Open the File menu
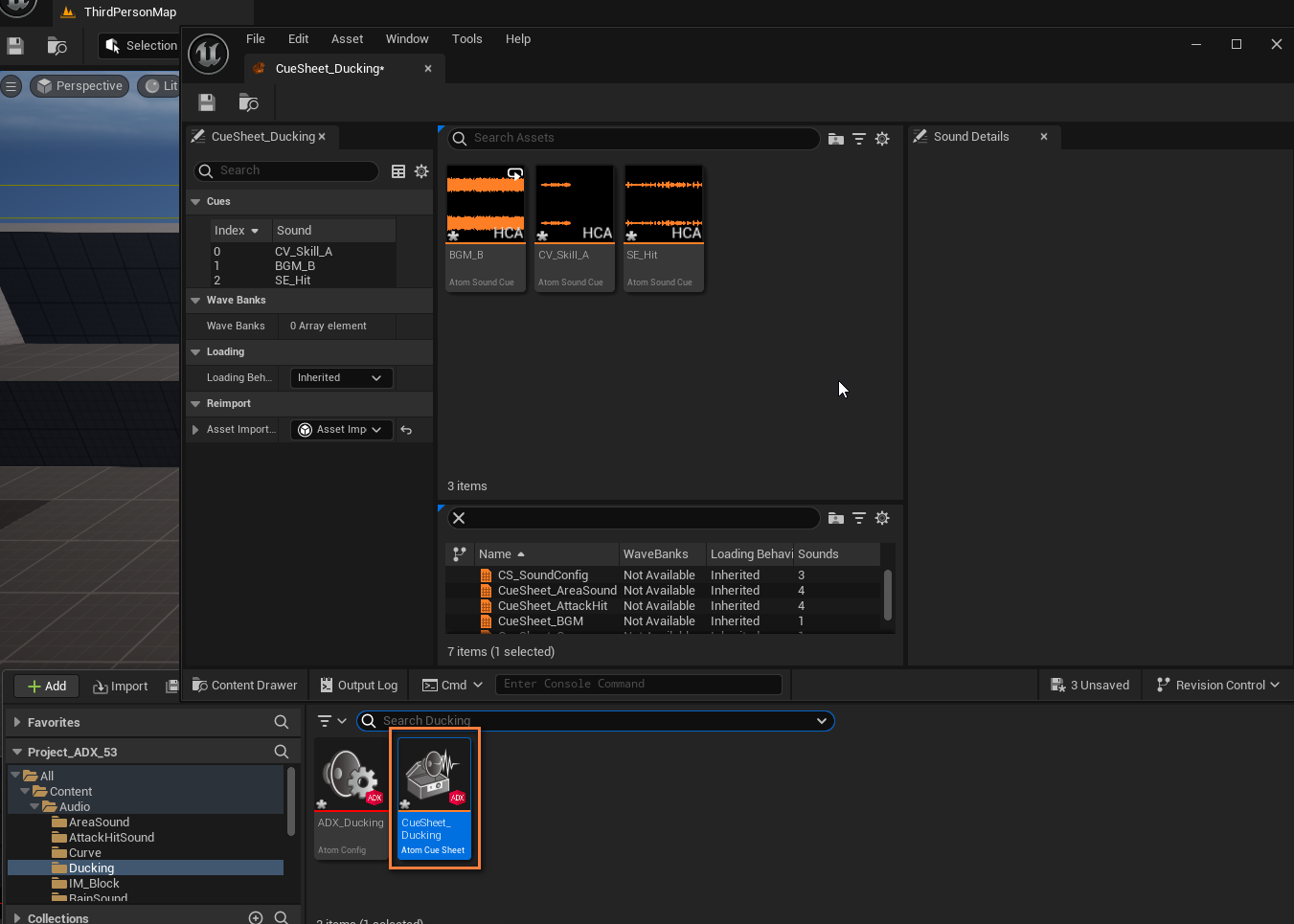 tap(256, 39)
